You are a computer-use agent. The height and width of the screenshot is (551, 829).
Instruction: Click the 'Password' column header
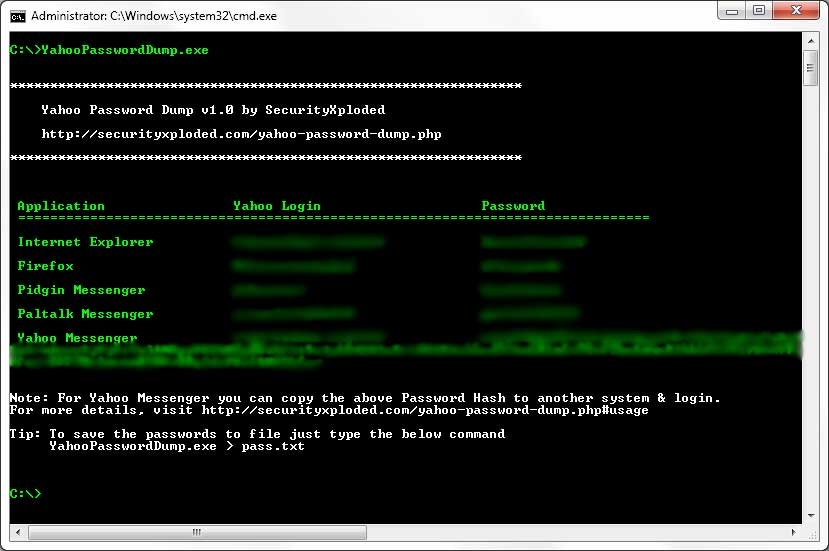pos(513,206)
